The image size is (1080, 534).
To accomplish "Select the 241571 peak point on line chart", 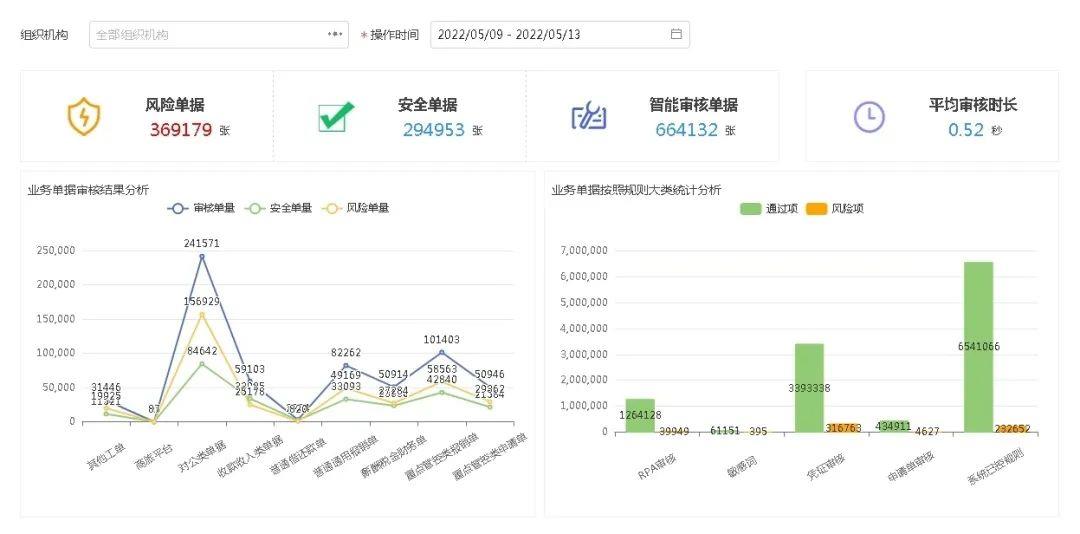I will pos(202,256).
